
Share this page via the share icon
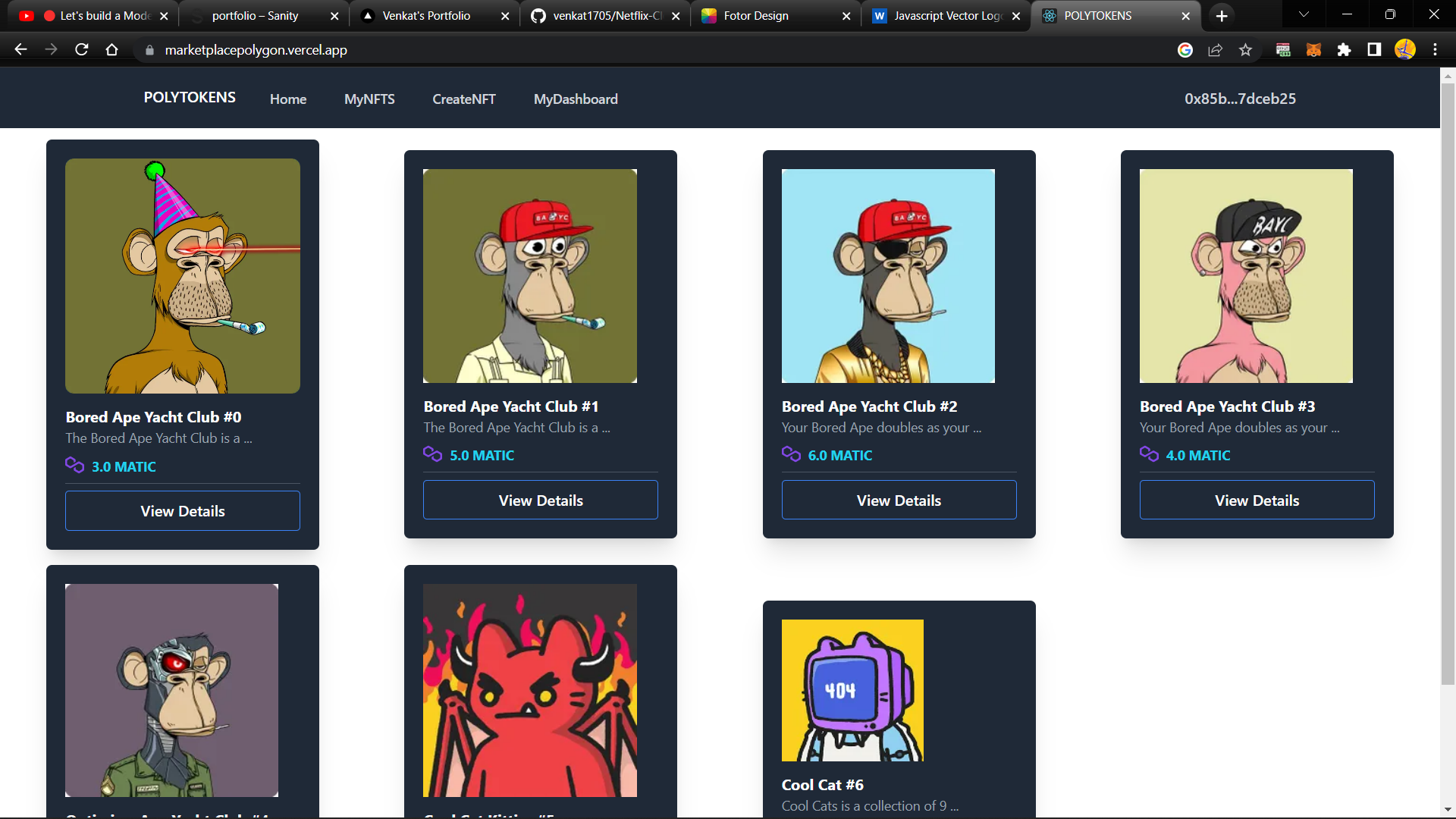(1216, 50)
